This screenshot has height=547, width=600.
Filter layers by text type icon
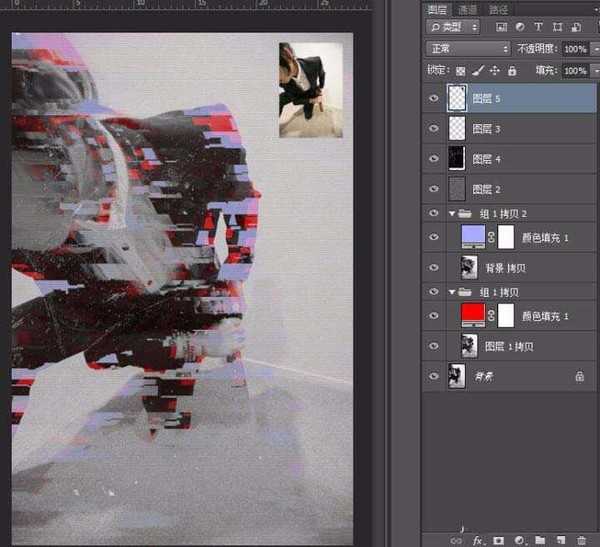click(x=539, y=26)
